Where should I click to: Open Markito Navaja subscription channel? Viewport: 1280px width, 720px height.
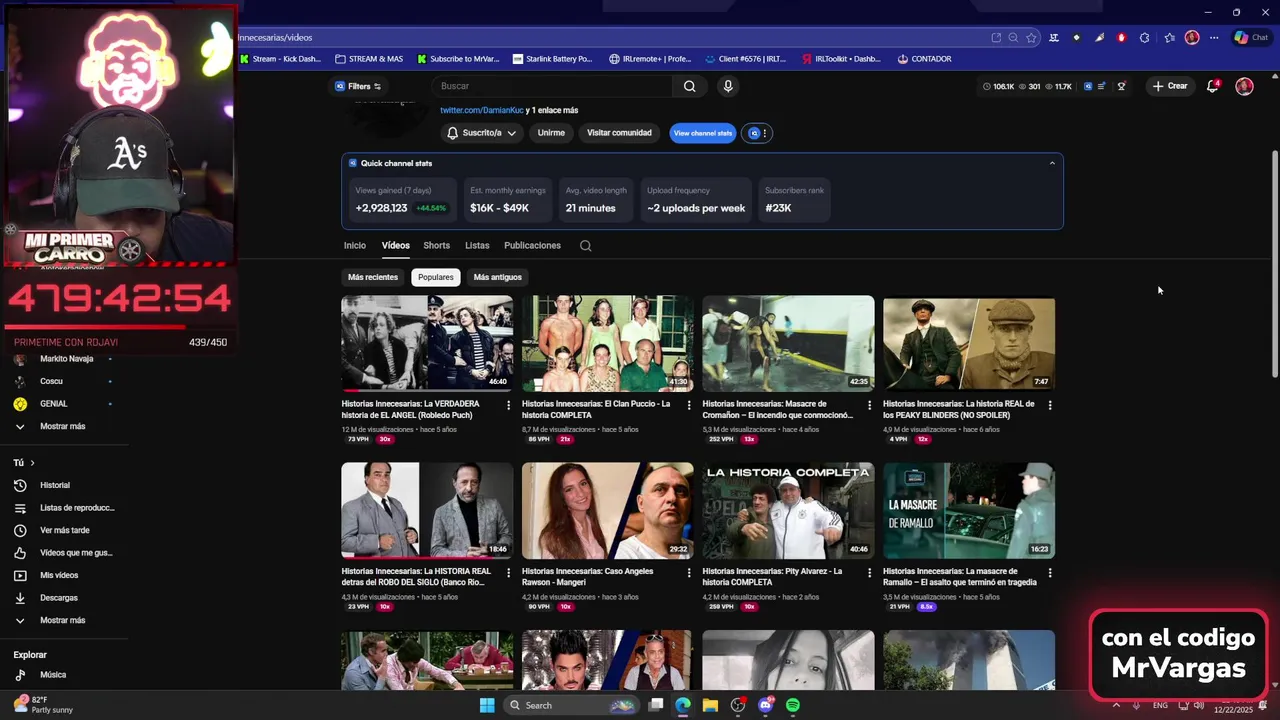64,359
